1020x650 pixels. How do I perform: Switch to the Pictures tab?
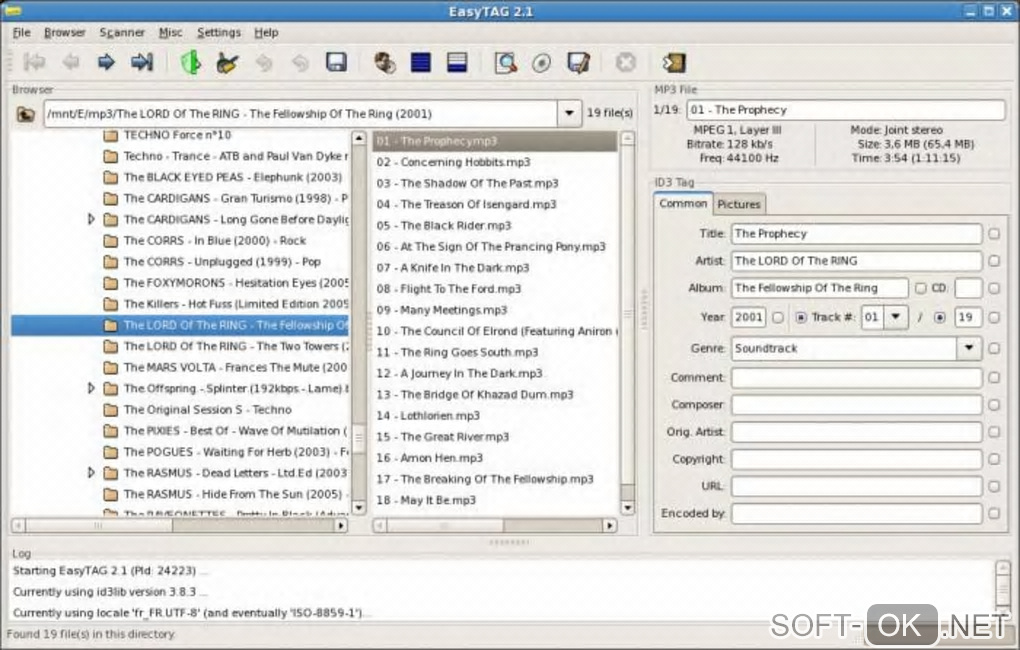[739, 204]
